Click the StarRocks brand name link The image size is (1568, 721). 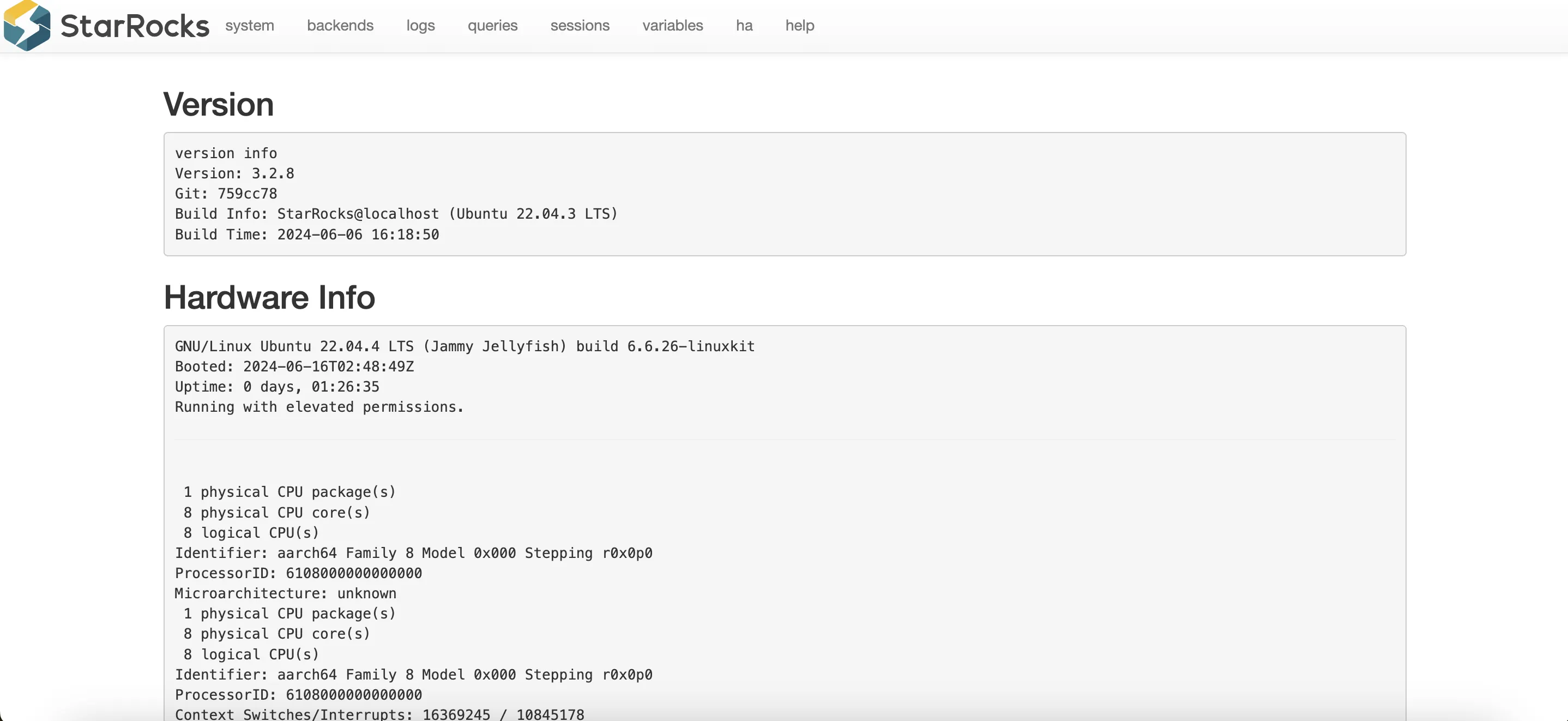(135, 26)
